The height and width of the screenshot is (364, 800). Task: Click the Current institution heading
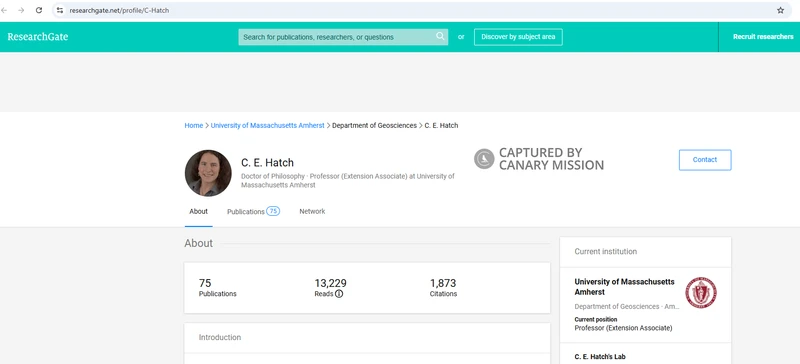tap(606, 252)
